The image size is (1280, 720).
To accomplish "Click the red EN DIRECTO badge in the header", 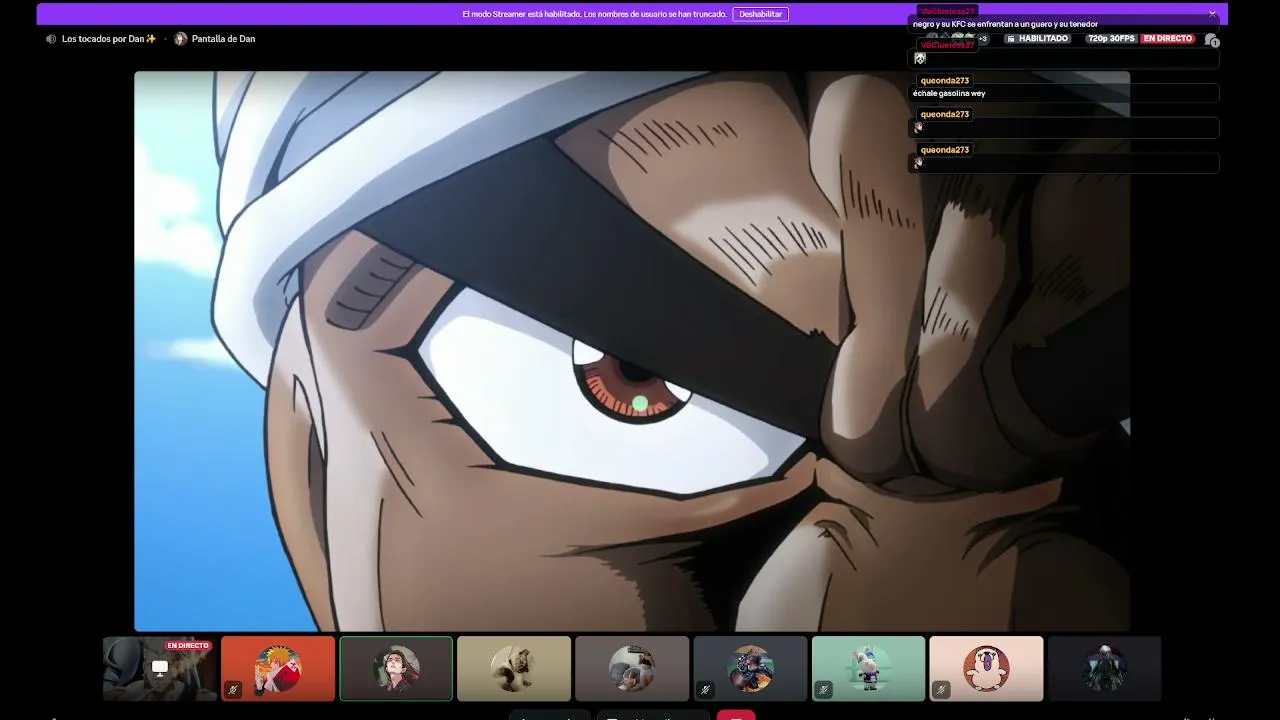I will point(1168,39).
